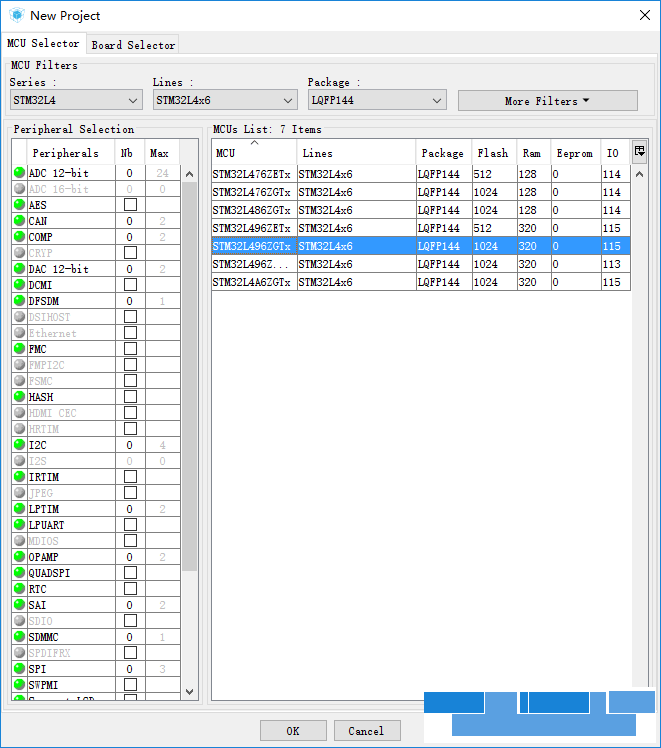Click the down arrow of the peripheral list scrollbar
Viewport: 661px width, 748px height.
pos(189,692)
